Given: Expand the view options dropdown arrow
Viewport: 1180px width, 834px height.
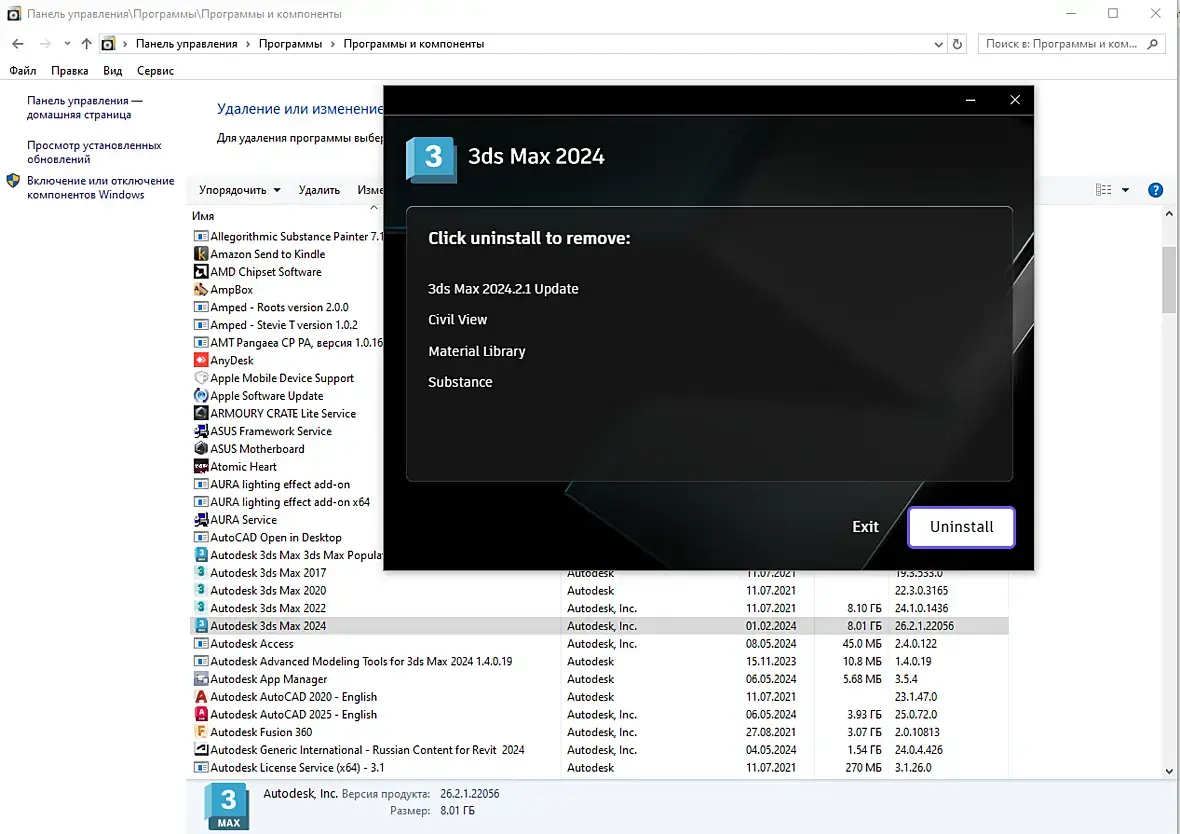Looking at the screenshot, I should (x=1125, y=190).
